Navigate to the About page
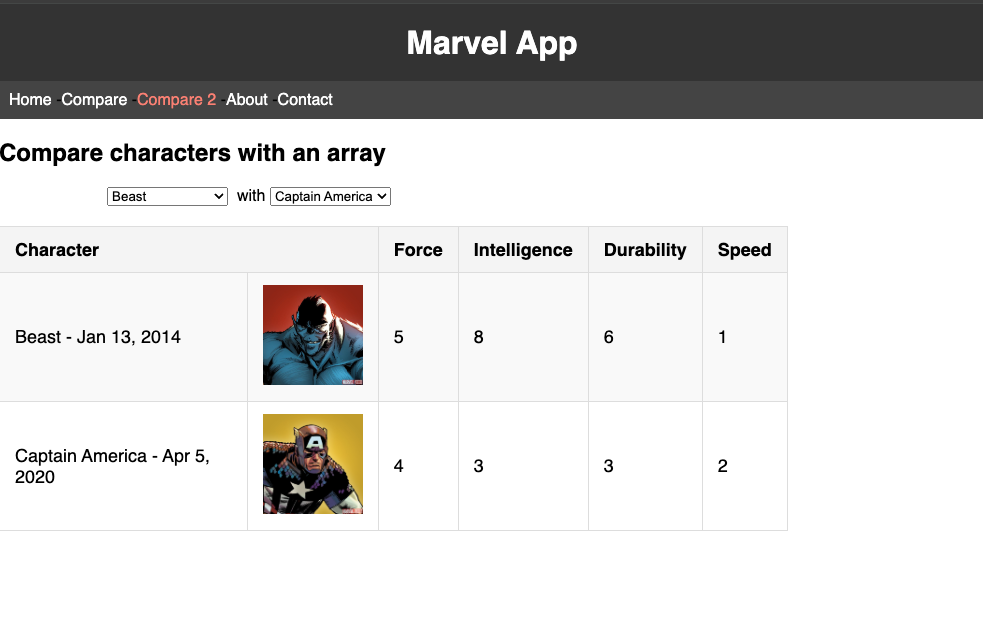 pos(246,100)
